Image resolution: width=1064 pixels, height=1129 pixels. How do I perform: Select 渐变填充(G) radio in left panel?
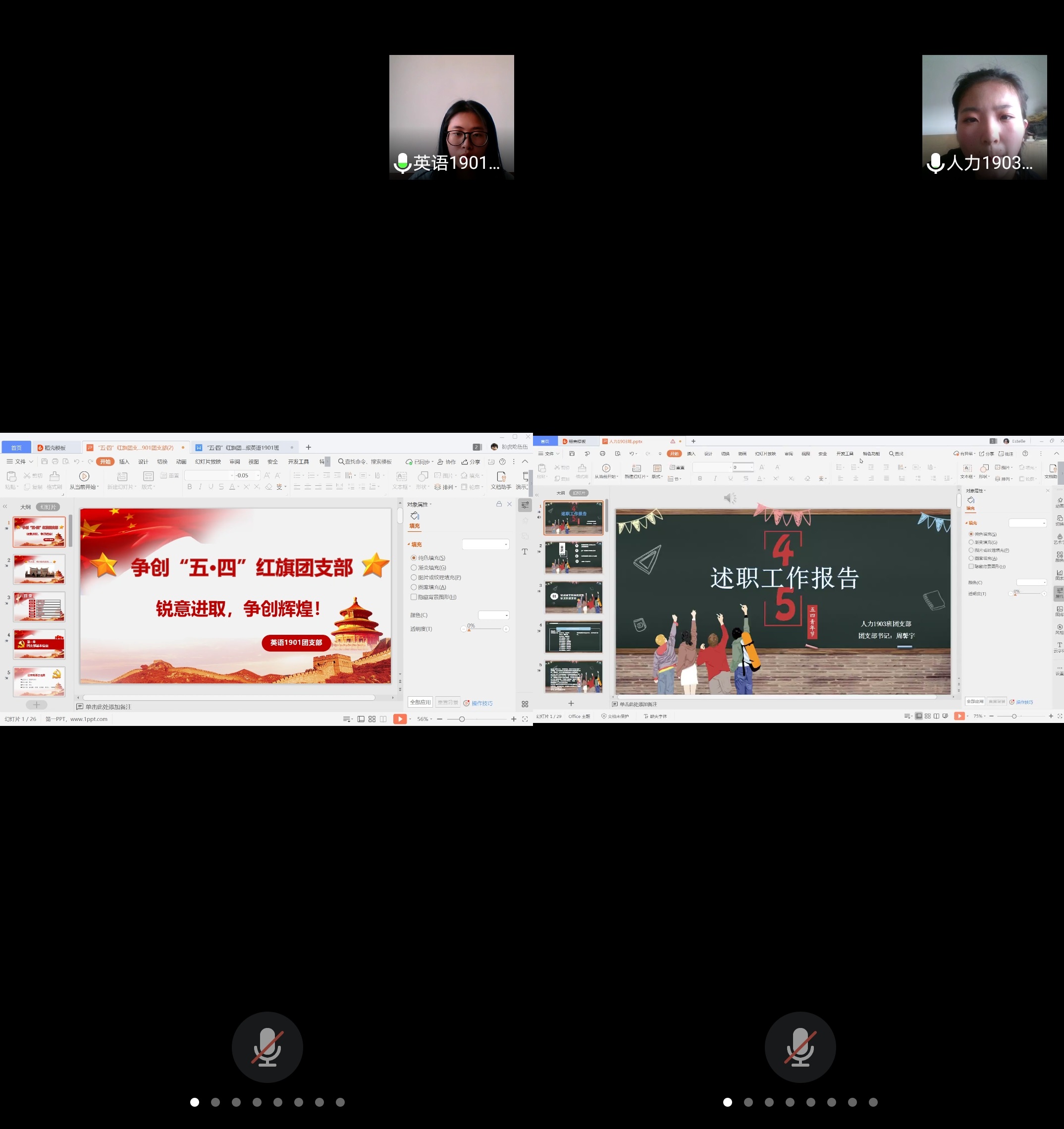(x=414, y=567)
